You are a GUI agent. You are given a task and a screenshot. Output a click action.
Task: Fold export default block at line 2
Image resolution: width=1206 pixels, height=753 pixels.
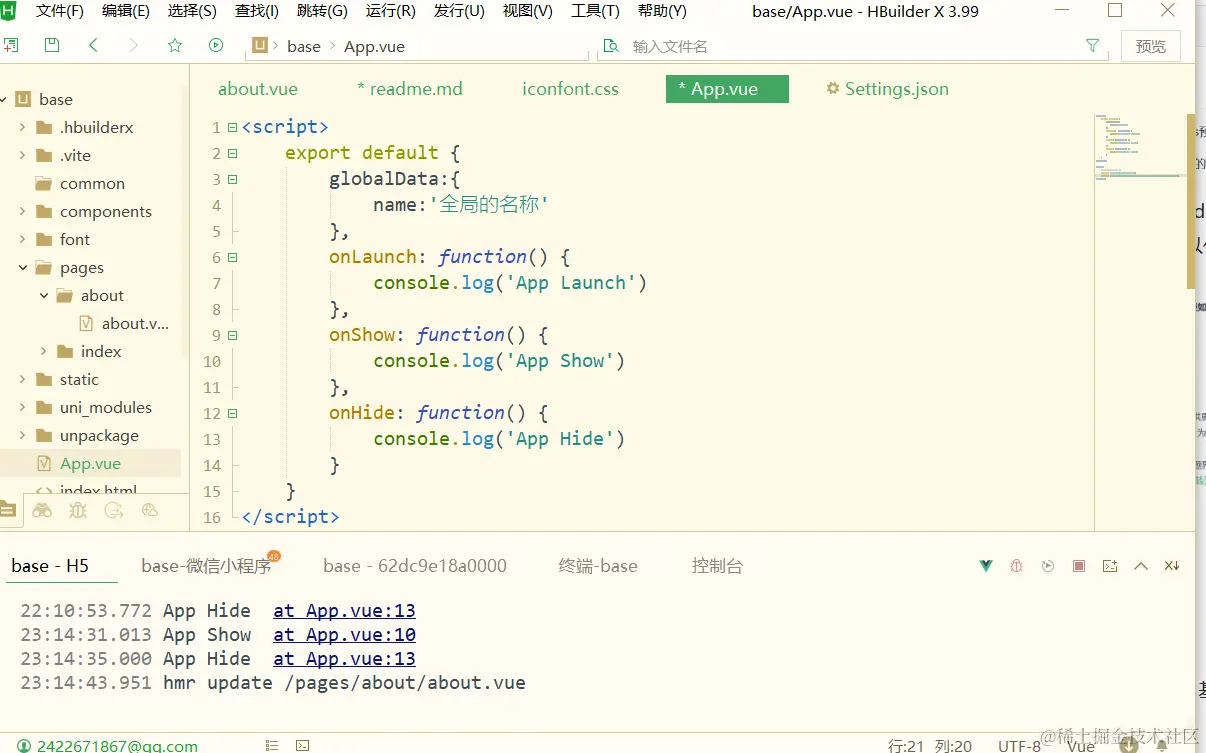[x=232, y=154]
